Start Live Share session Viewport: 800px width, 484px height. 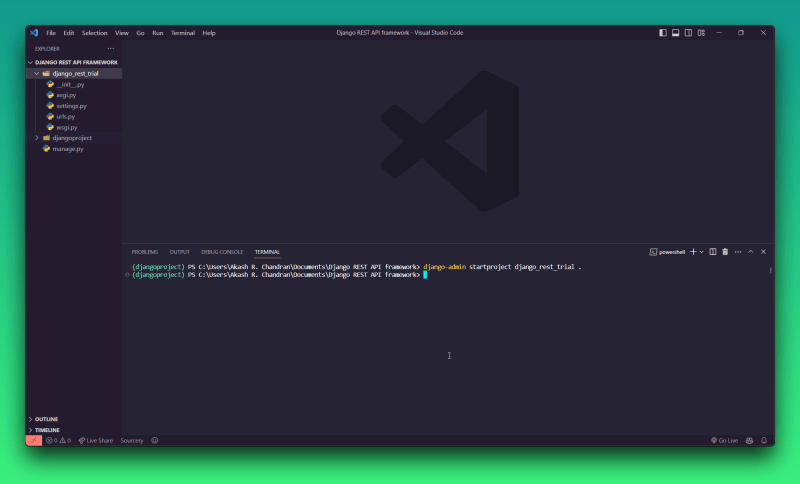pyautogui.click(x=96, y=441)
